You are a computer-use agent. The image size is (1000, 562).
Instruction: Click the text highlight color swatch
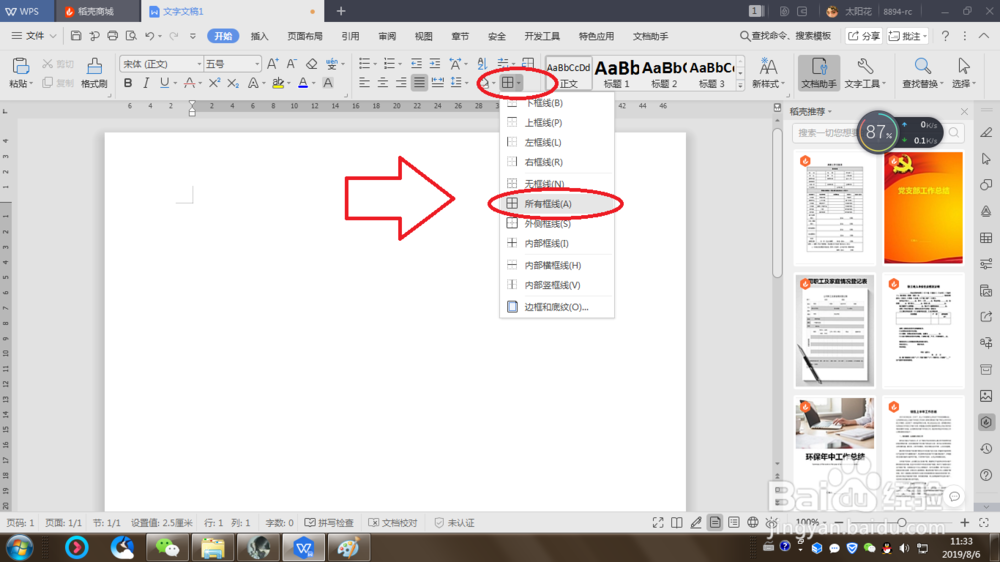click(x=277, y=83)
